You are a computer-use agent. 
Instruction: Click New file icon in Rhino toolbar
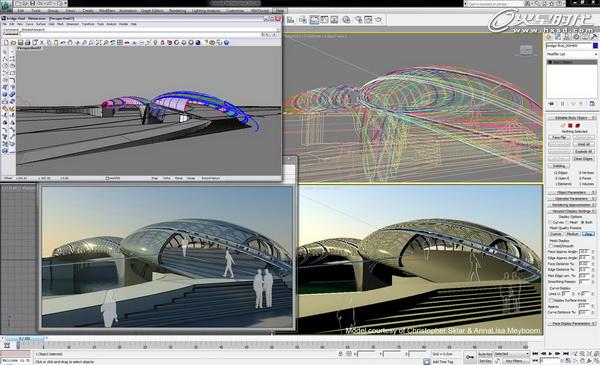6,42
